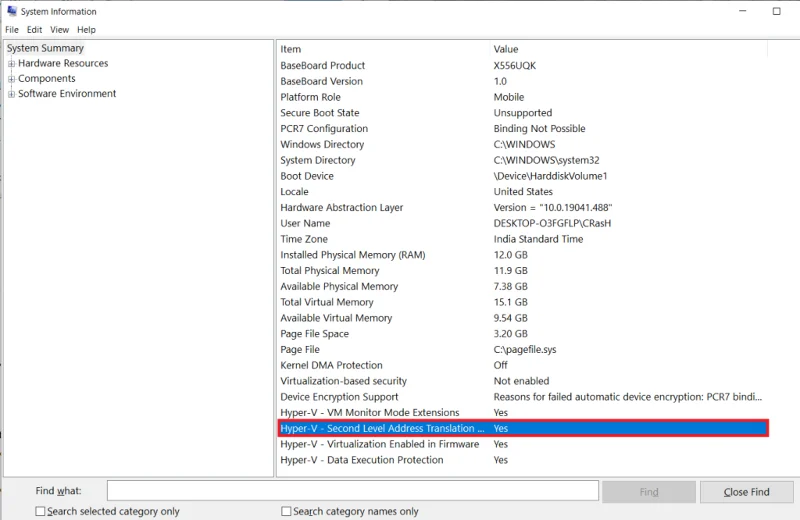
Task: Select the Kernel DMA Protection row
Action: (523, 365)
